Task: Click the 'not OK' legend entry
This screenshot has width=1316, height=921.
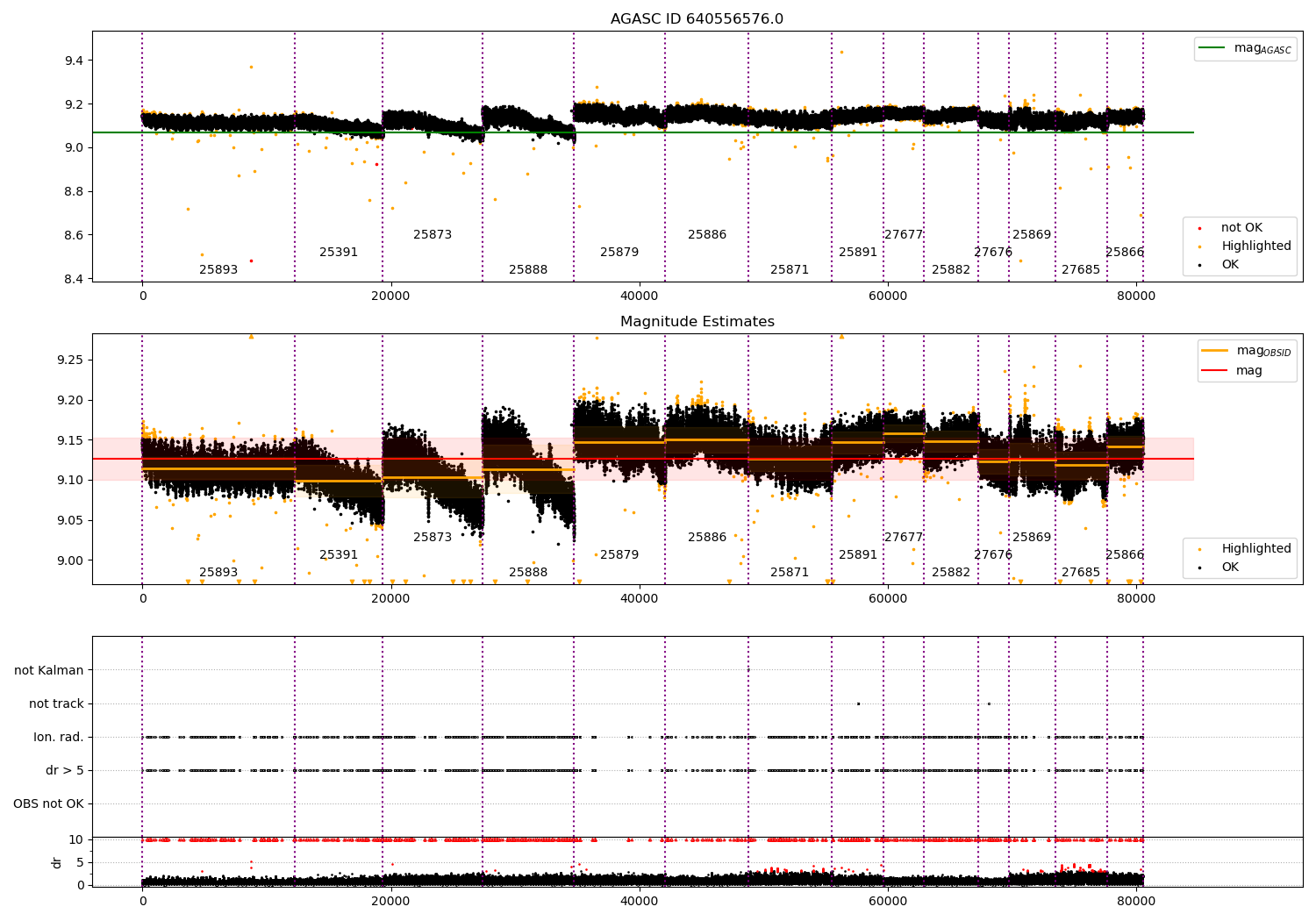Action: tap(1240, 228)
